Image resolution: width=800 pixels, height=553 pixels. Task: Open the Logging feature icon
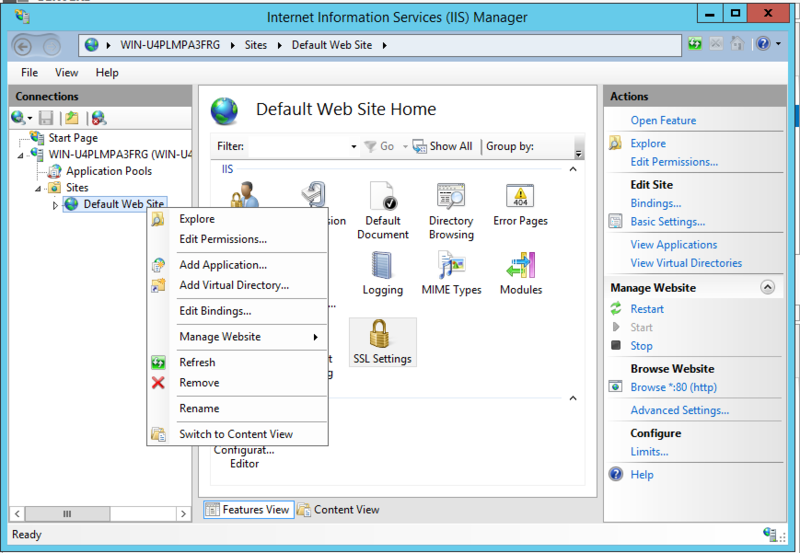pos(382,265)
